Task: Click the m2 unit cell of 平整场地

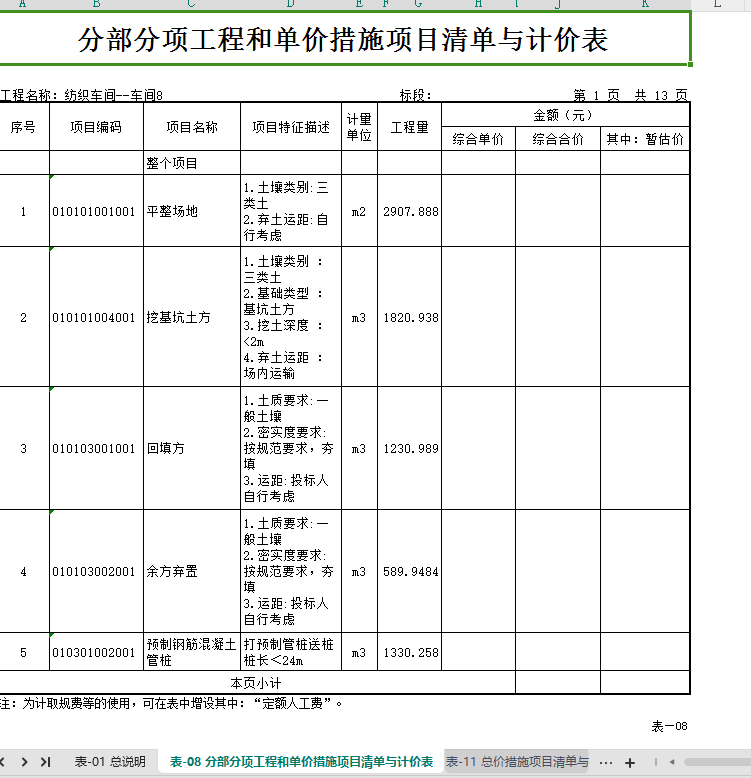Action: [359, 211]
